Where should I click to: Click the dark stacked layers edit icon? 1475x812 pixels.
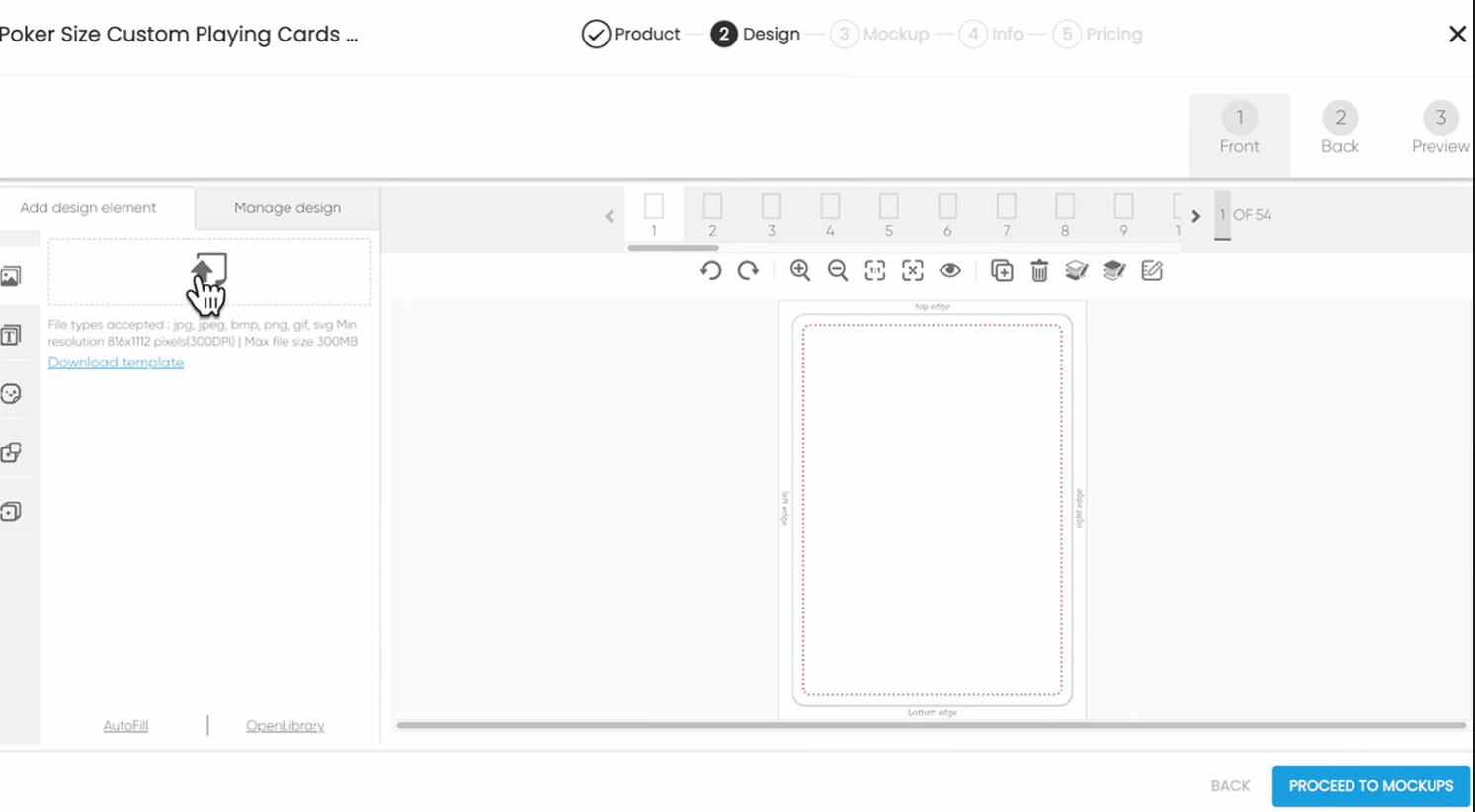[1114, 271]
